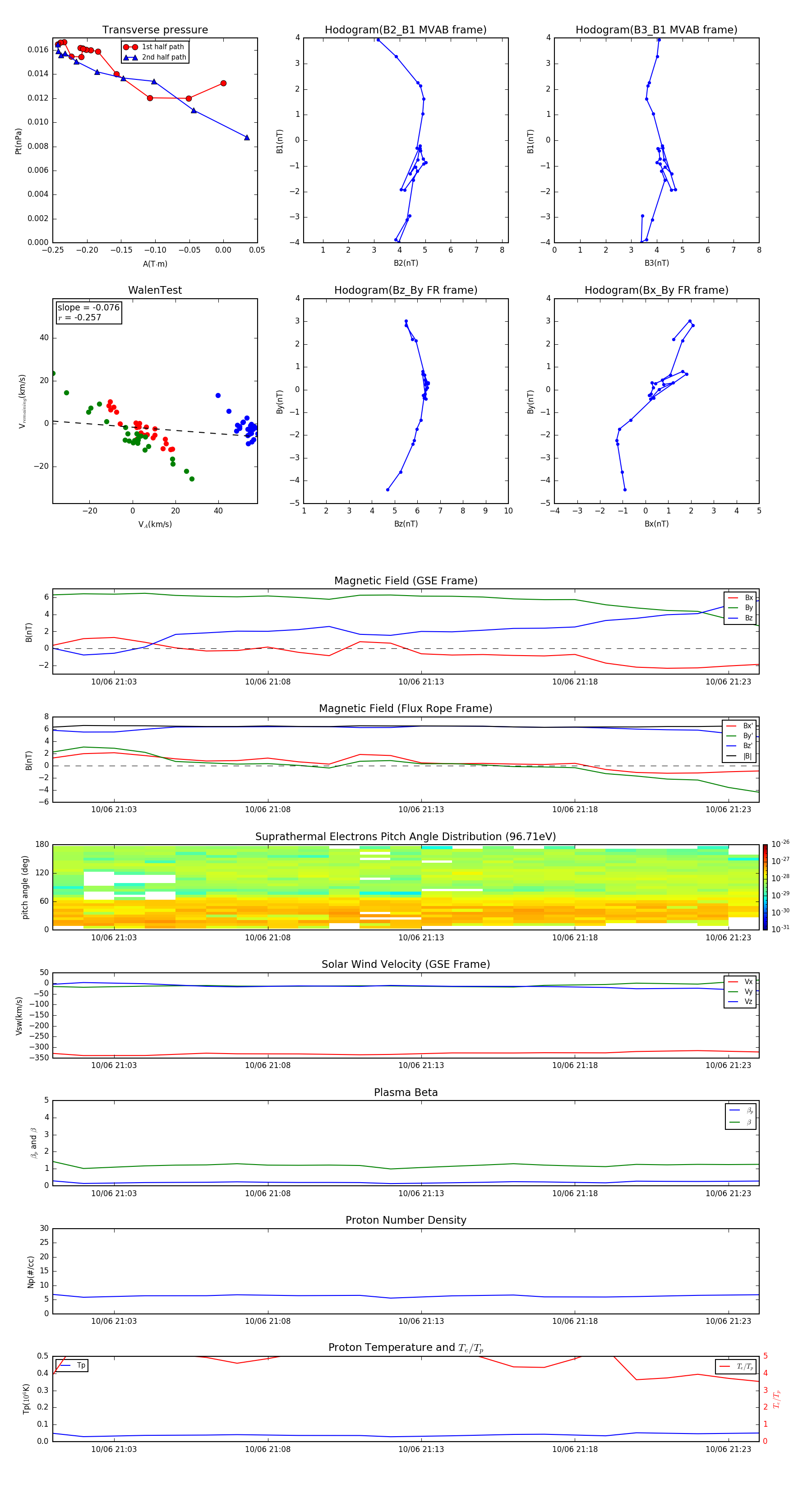812x1489 pixels.
Task: Click the 'Magnetic Field (GSE Frame)' title
Action: pyautogui.click(x=406, y=581)
